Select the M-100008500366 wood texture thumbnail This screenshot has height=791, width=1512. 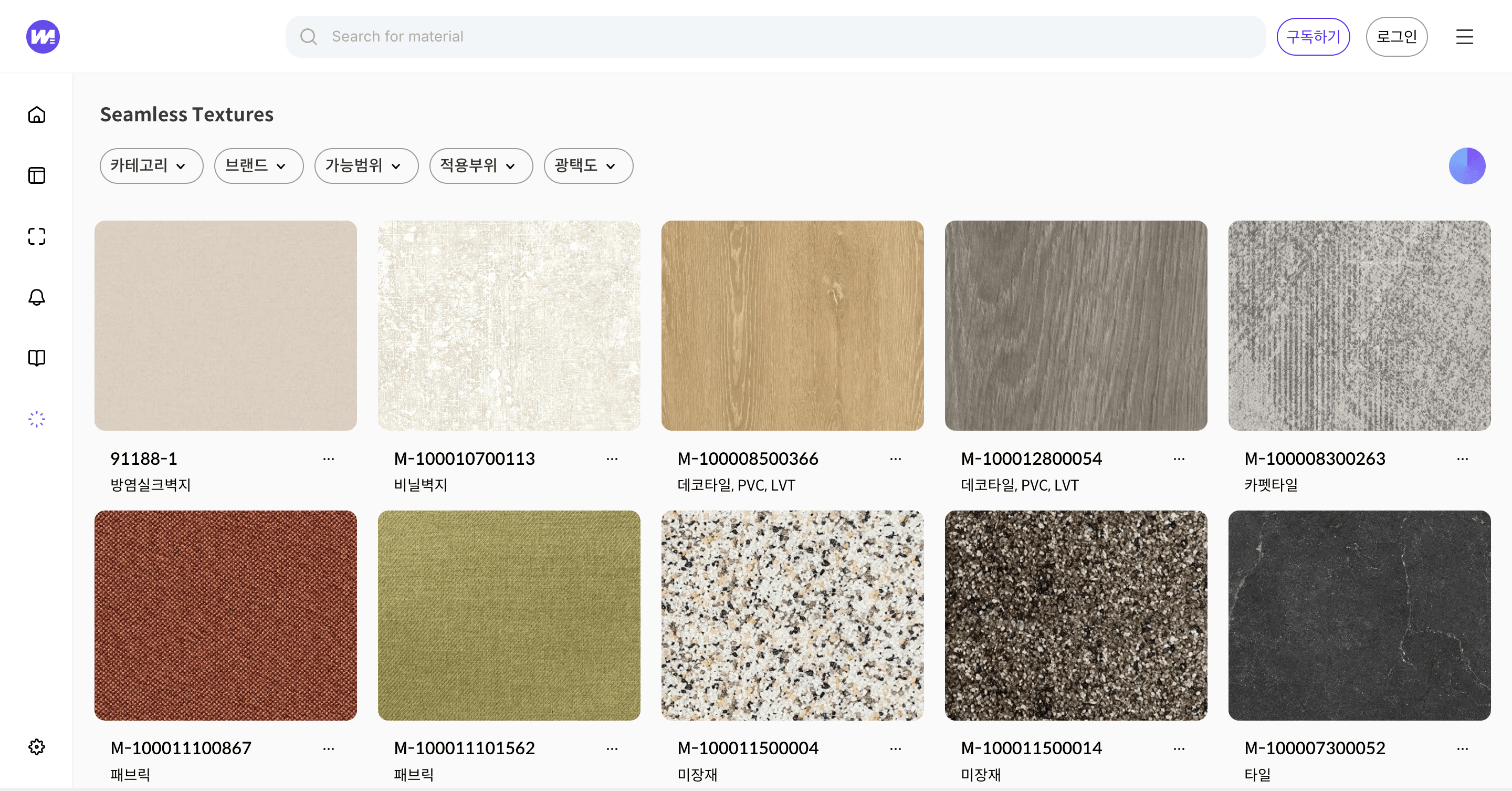(x=792, y=325)
